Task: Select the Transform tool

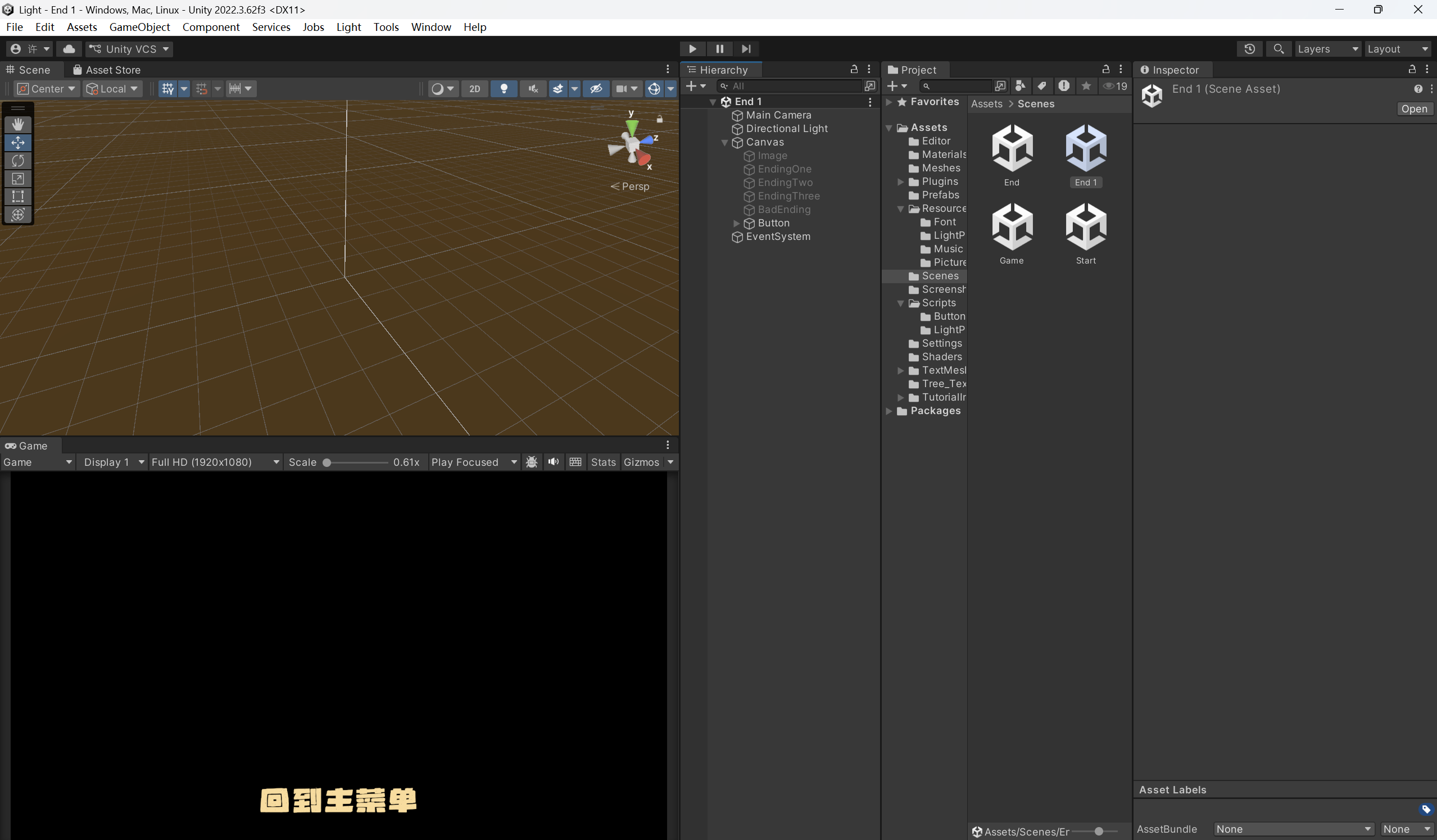Action: coord(17,215)
